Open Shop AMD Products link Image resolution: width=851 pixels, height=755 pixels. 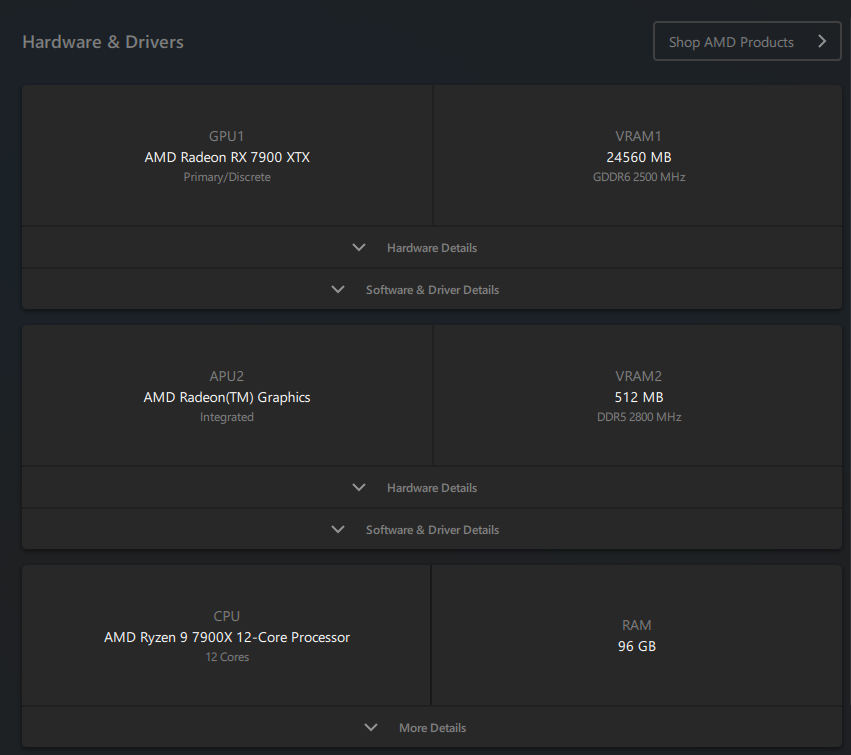tap(747, 41)
